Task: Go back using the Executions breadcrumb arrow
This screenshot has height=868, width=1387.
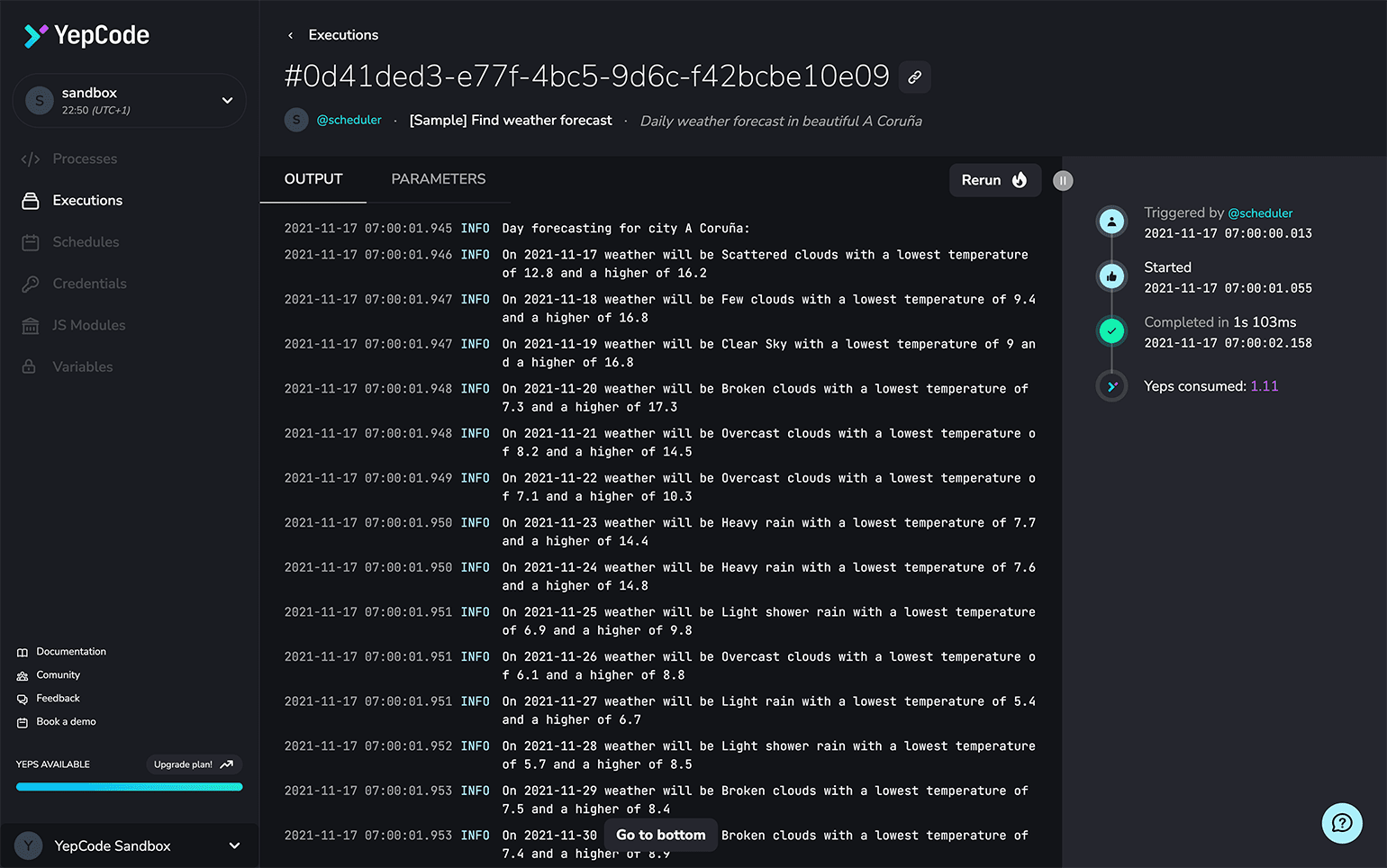Action: pos(289,35)
